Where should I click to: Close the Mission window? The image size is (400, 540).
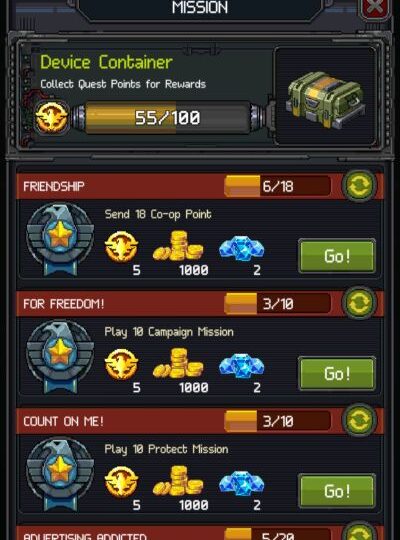[376, 8]
